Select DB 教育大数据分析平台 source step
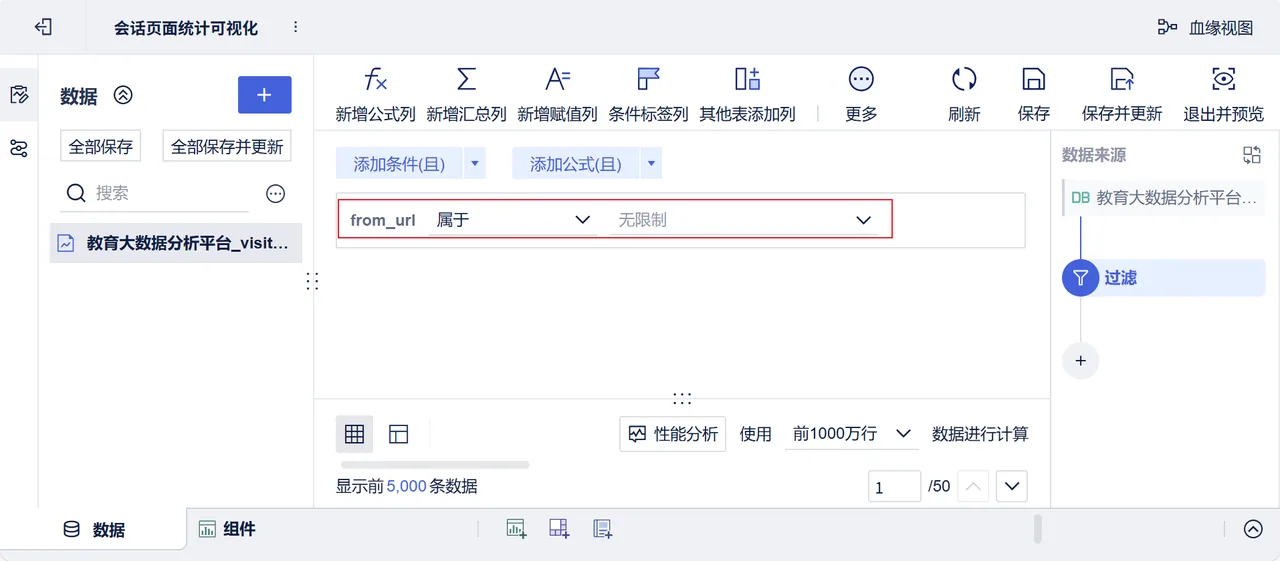 pos(1164,198)
